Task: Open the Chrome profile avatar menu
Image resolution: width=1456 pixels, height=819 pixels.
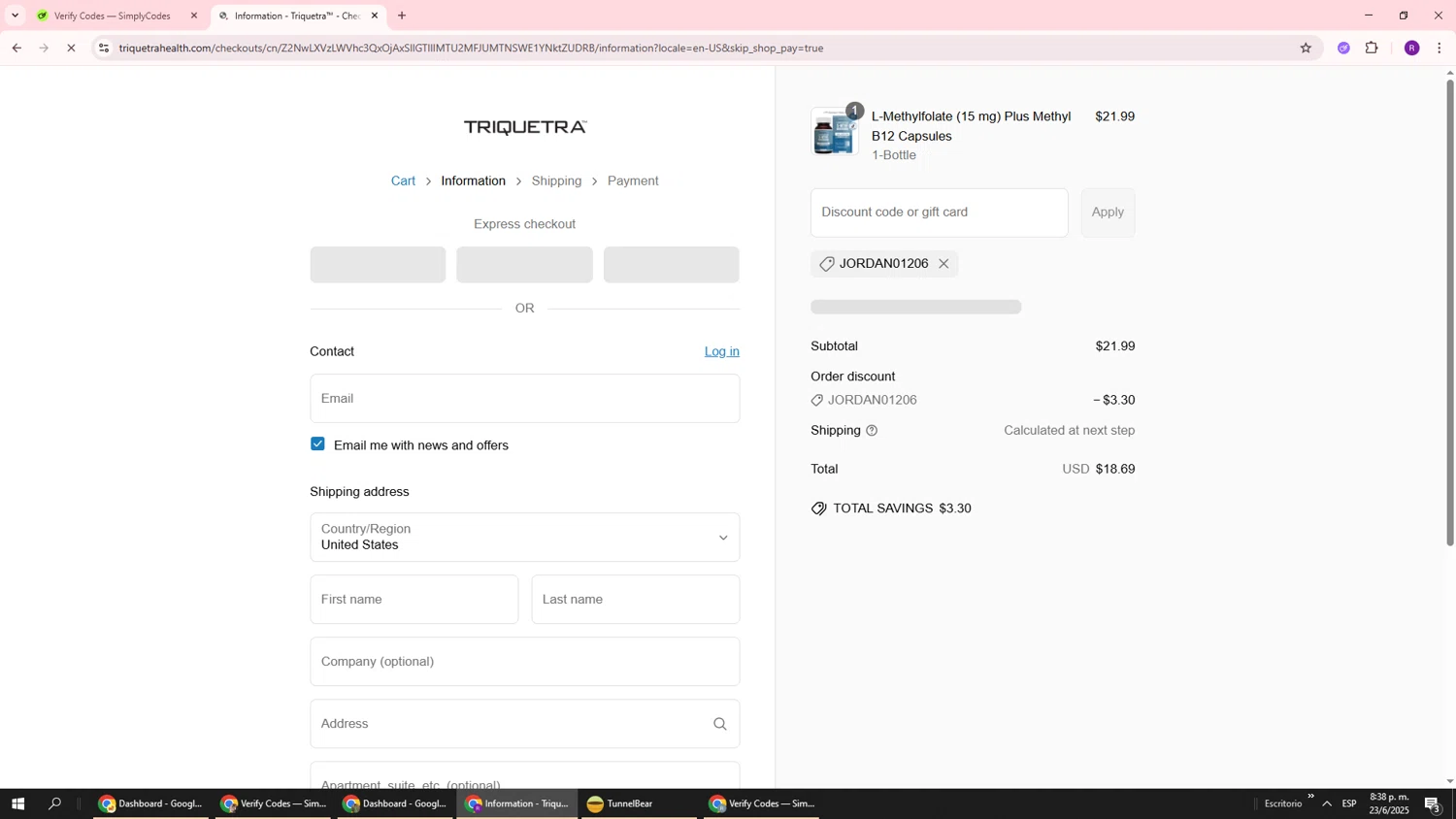Action: point(1412,48)
